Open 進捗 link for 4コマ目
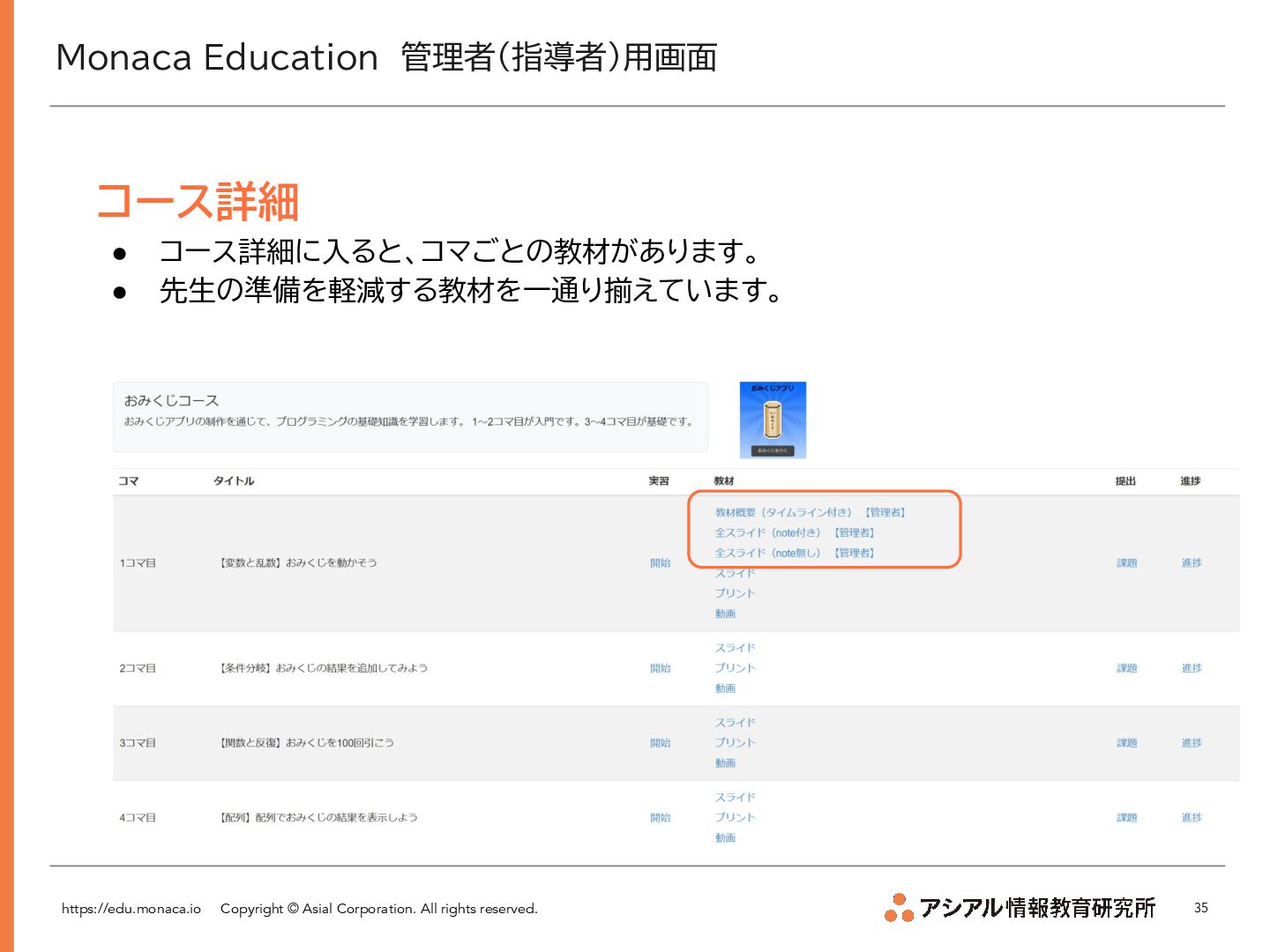1270x952 pixels. coord(1192,818)
